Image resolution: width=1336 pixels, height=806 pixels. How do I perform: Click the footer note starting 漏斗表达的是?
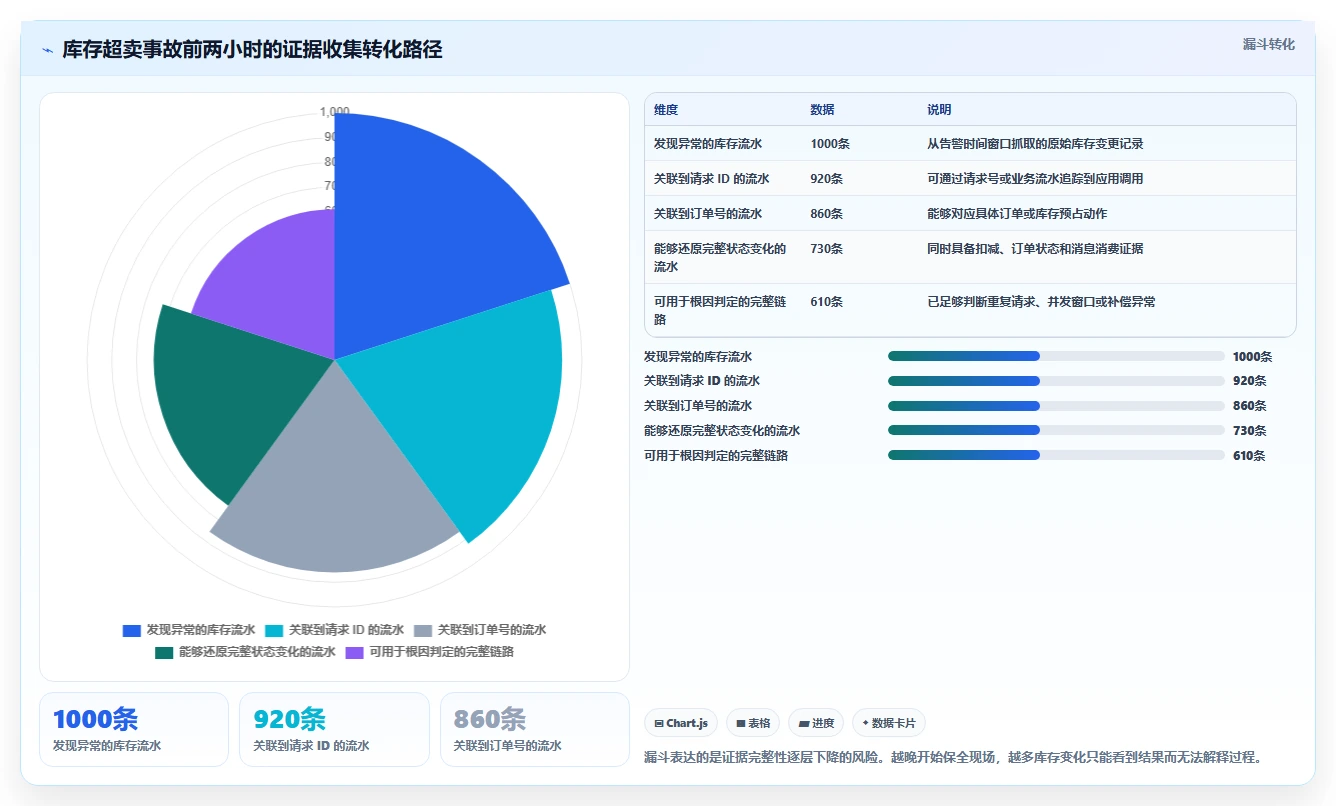point(953,758)
